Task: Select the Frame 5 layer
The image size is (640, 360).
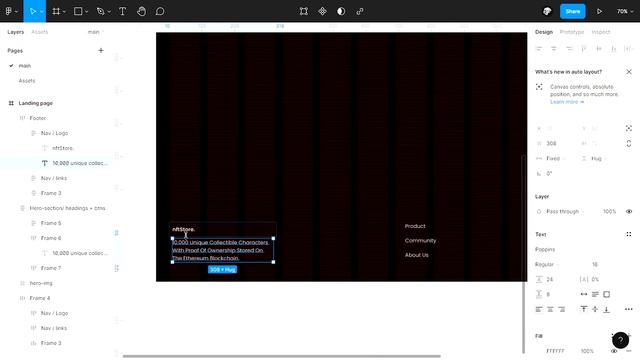Action: click(x=51, y=223)
